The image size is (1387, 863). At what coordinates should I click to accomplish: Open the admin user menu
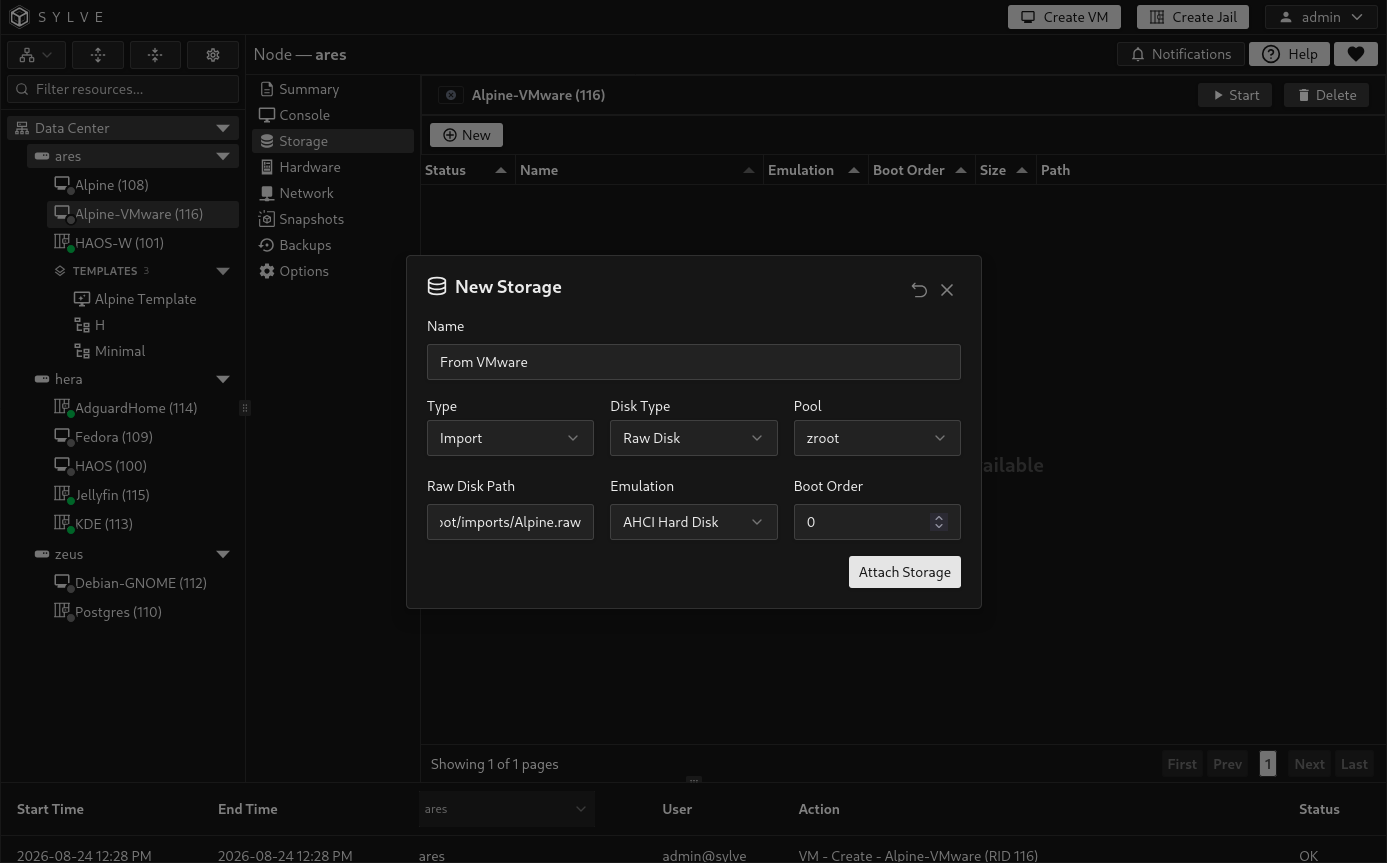click(1321, 17)
